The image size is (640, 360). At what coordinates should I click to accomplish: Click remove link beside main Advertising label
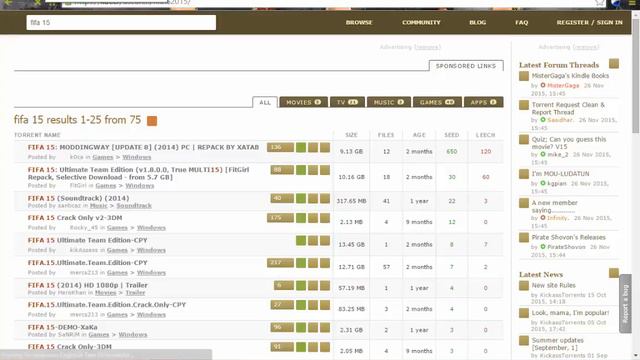pos(427,47)
